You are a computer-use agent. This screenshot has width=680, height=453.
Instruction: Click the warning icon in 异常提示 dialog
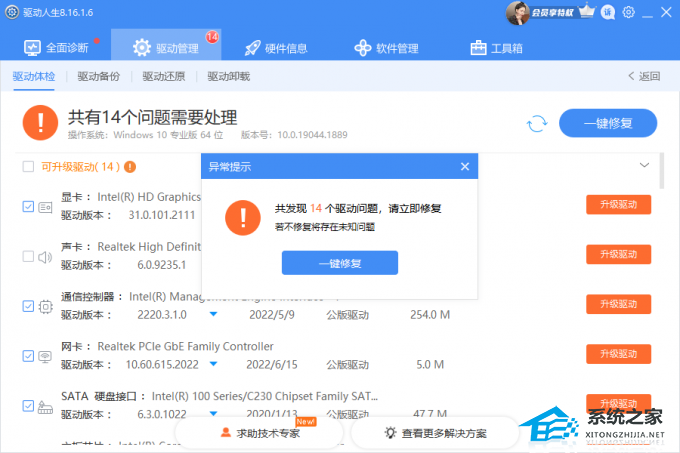(243, 218)
